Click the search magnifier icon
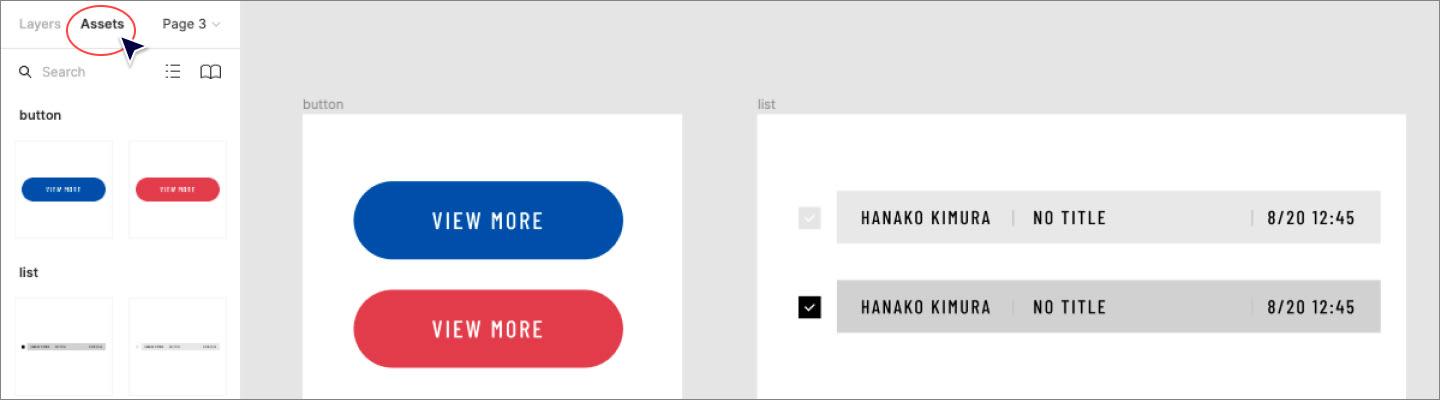Viewport: 1440px width, 400px height. click(x=26, y=72)
